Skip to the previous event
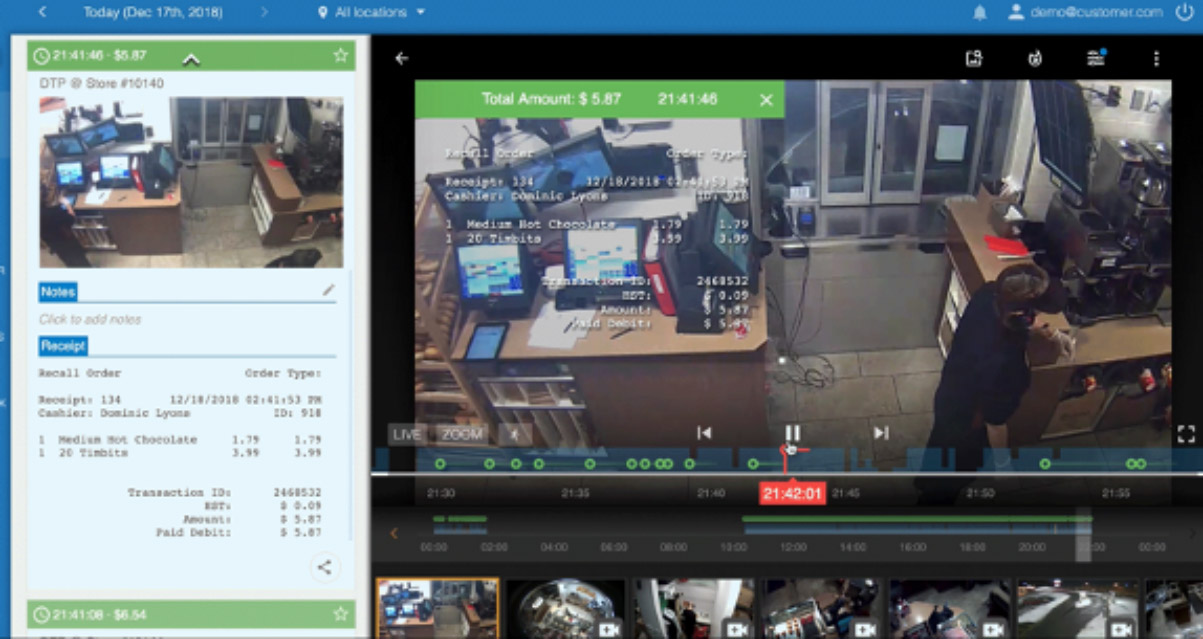Screen dimensions: 1203x639 coord(704,433)
